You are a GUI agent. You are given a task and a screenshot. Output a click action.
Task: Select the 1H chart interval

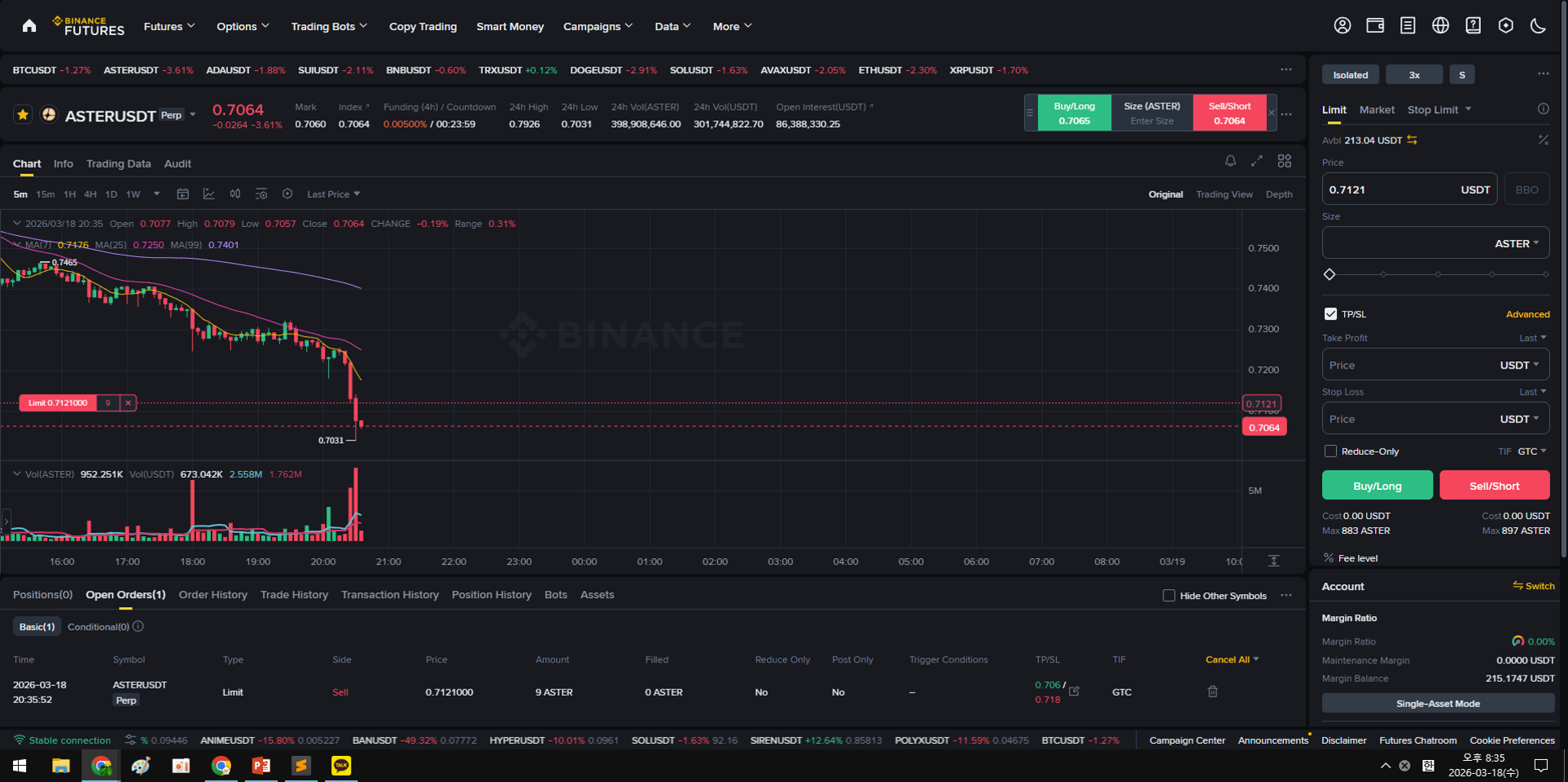70,194
